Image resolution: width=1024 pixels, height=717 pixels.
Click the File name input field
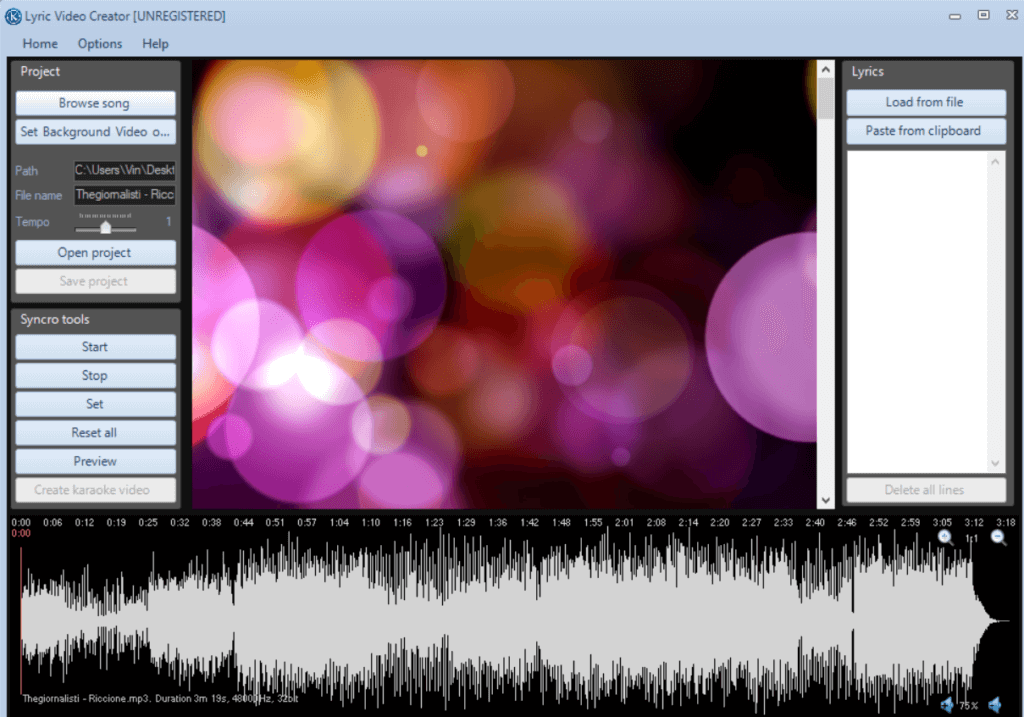[x=124, y=195]
